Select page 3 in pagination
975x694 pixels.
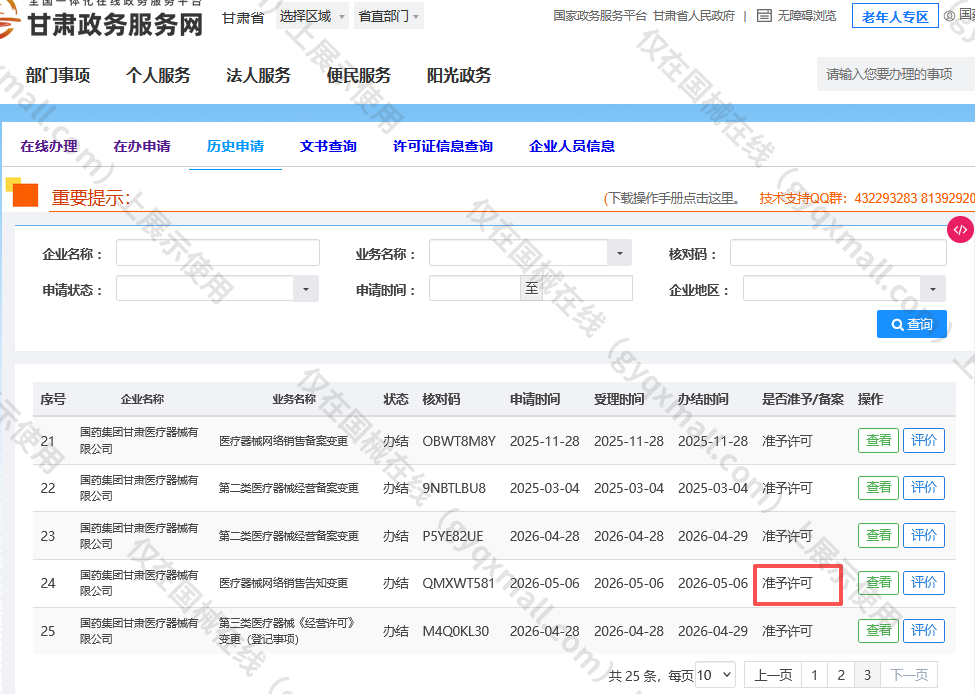867,675
